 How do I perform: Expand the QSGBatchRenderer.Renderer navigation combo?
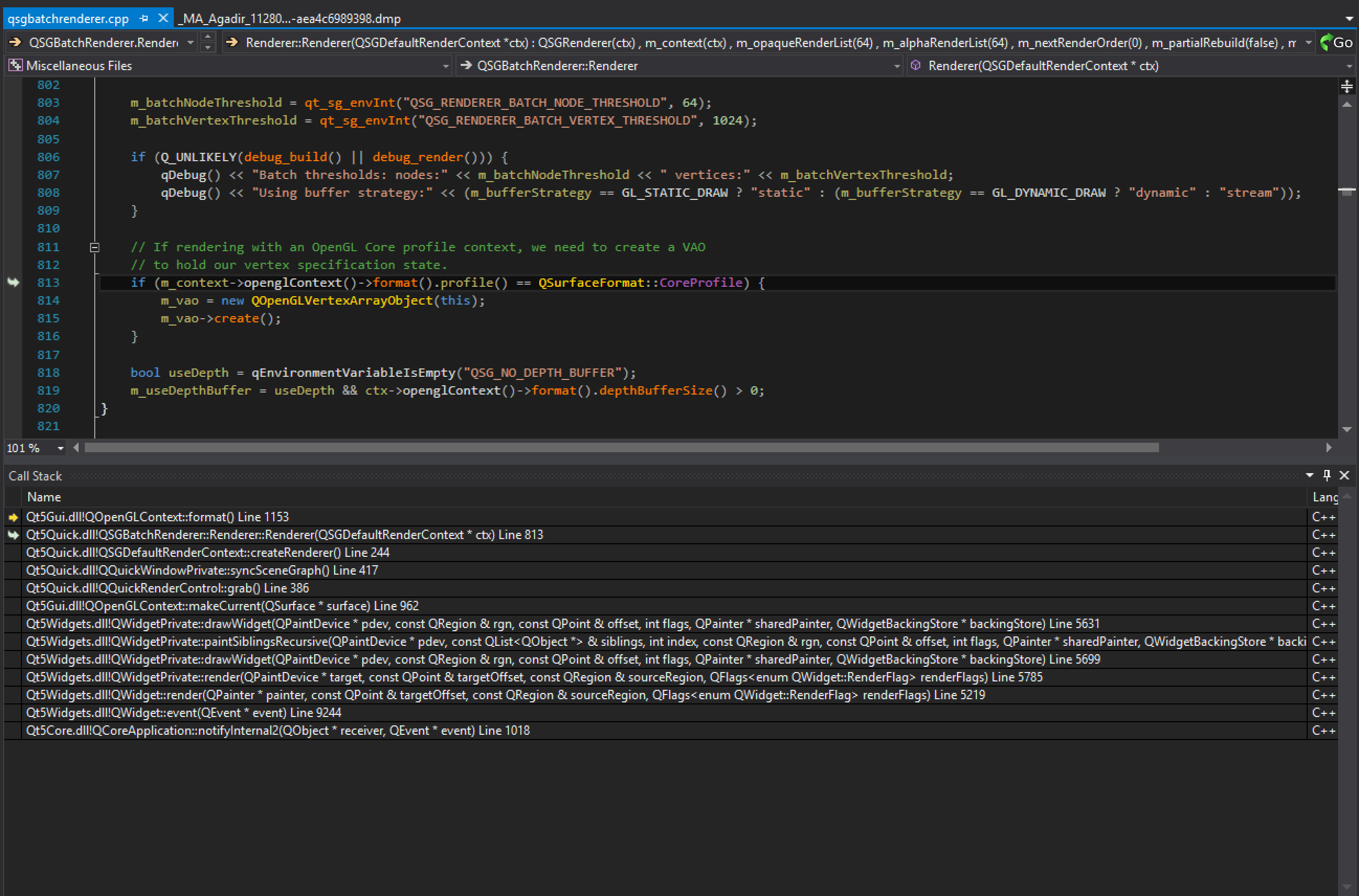click(x=191, y=42)
